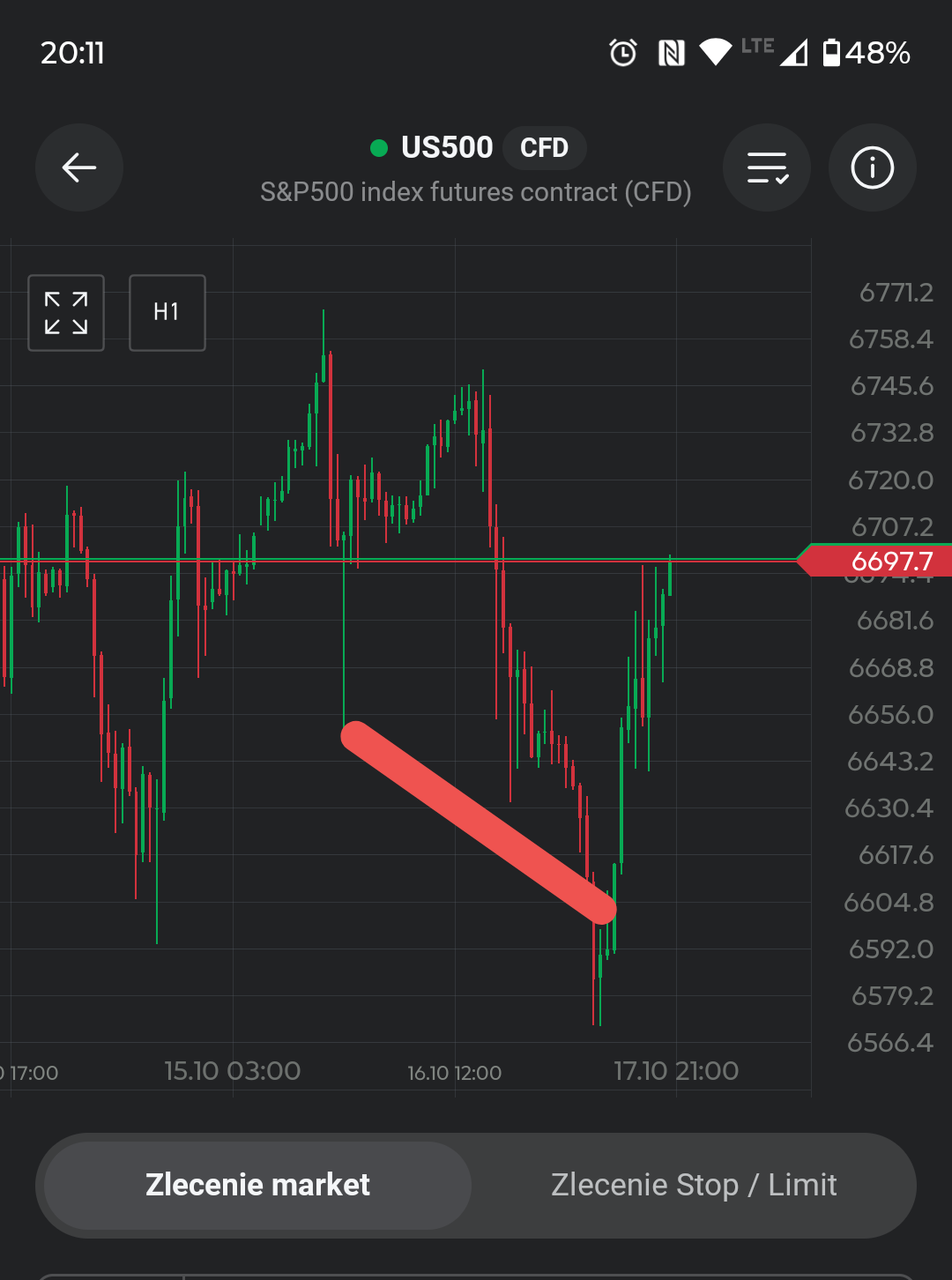
Task: Tap the alarm clock status icon
Action: tap(623, 53)
